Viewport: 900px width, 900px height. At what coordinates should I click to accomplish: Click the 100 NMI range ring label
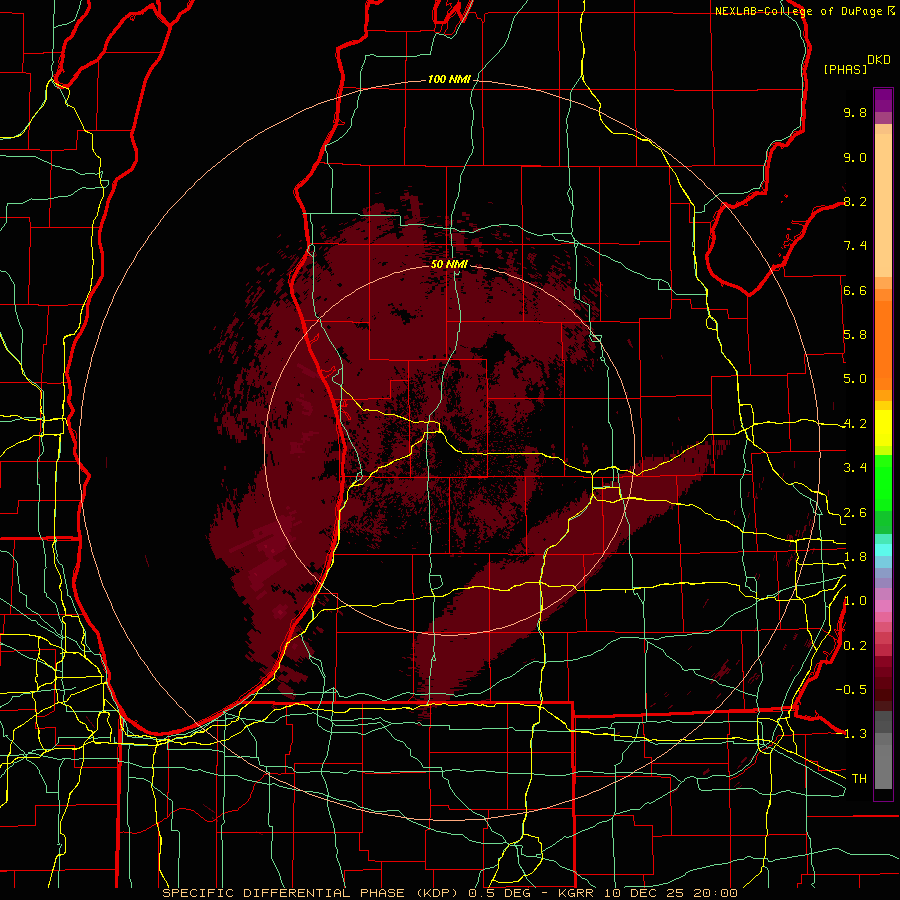[x=449, y=79]
